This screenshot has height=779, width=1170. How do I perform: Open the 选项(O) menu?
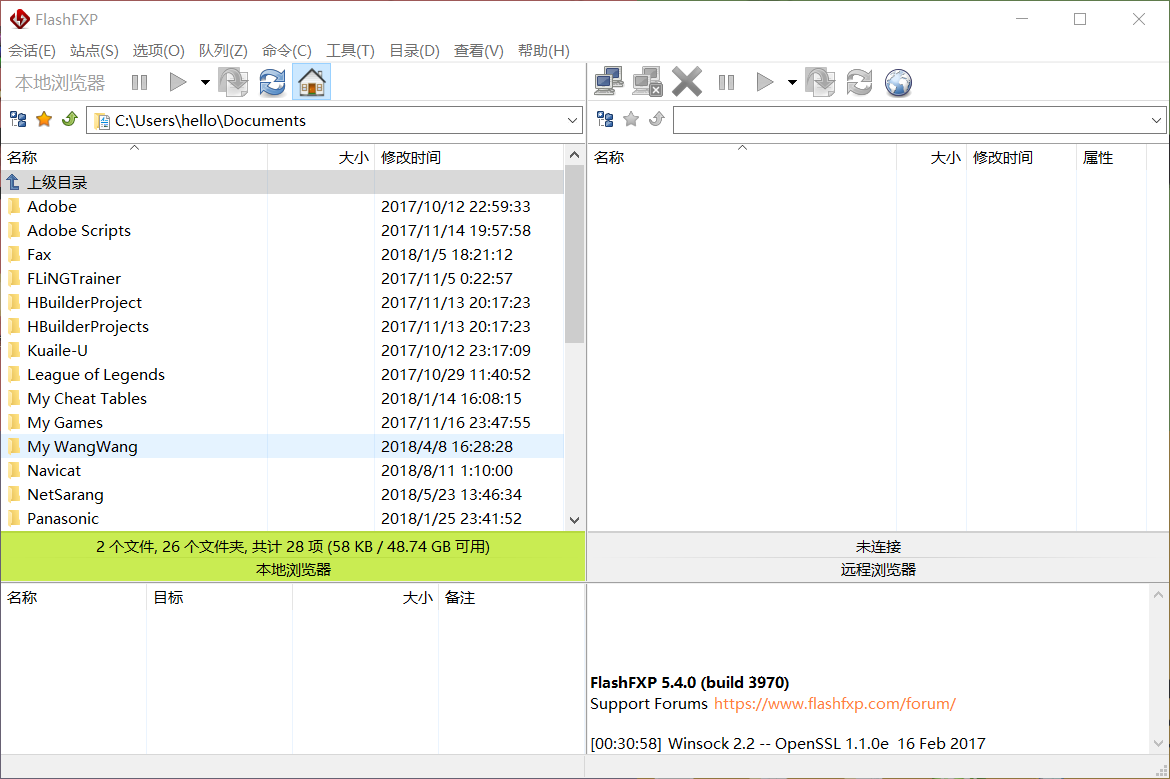158,51
